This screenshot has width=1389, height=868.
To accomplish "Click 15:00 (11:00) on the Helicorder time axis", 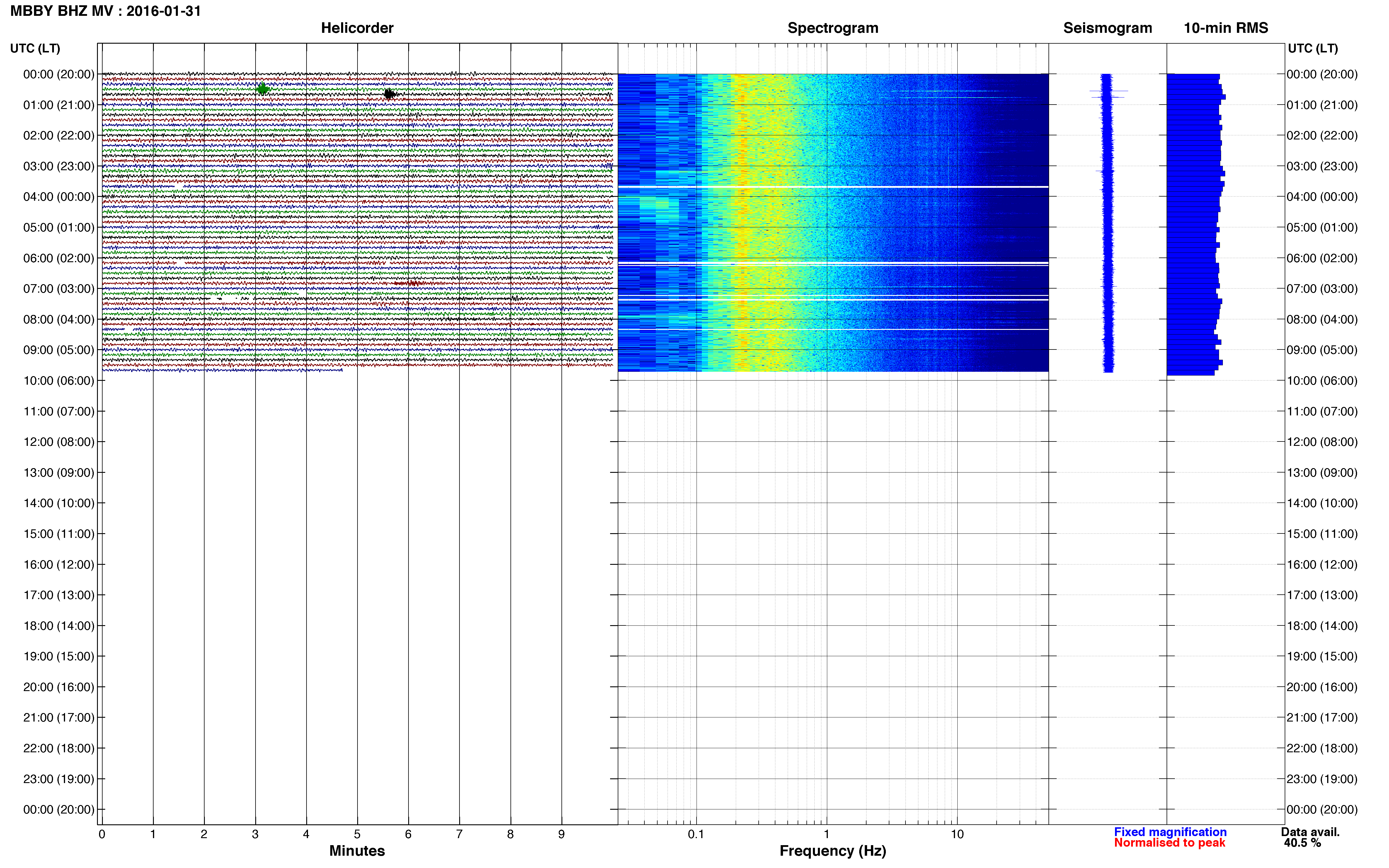I will tap(59, 534).
